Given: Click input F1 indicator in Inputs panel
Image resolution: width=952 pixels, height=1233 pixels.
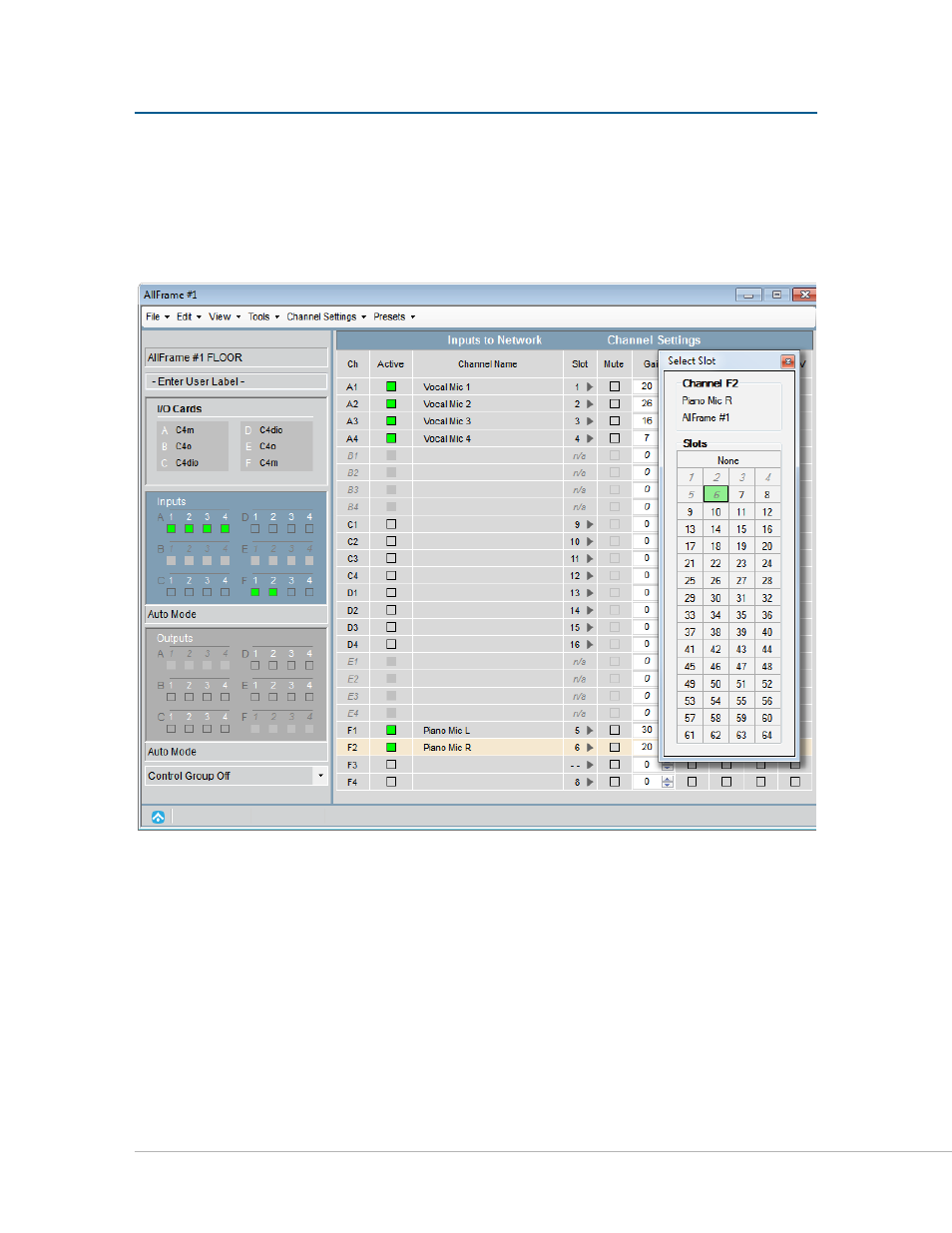Looking at the screenshot, I should pyautogui.click(x=254, y=592).
